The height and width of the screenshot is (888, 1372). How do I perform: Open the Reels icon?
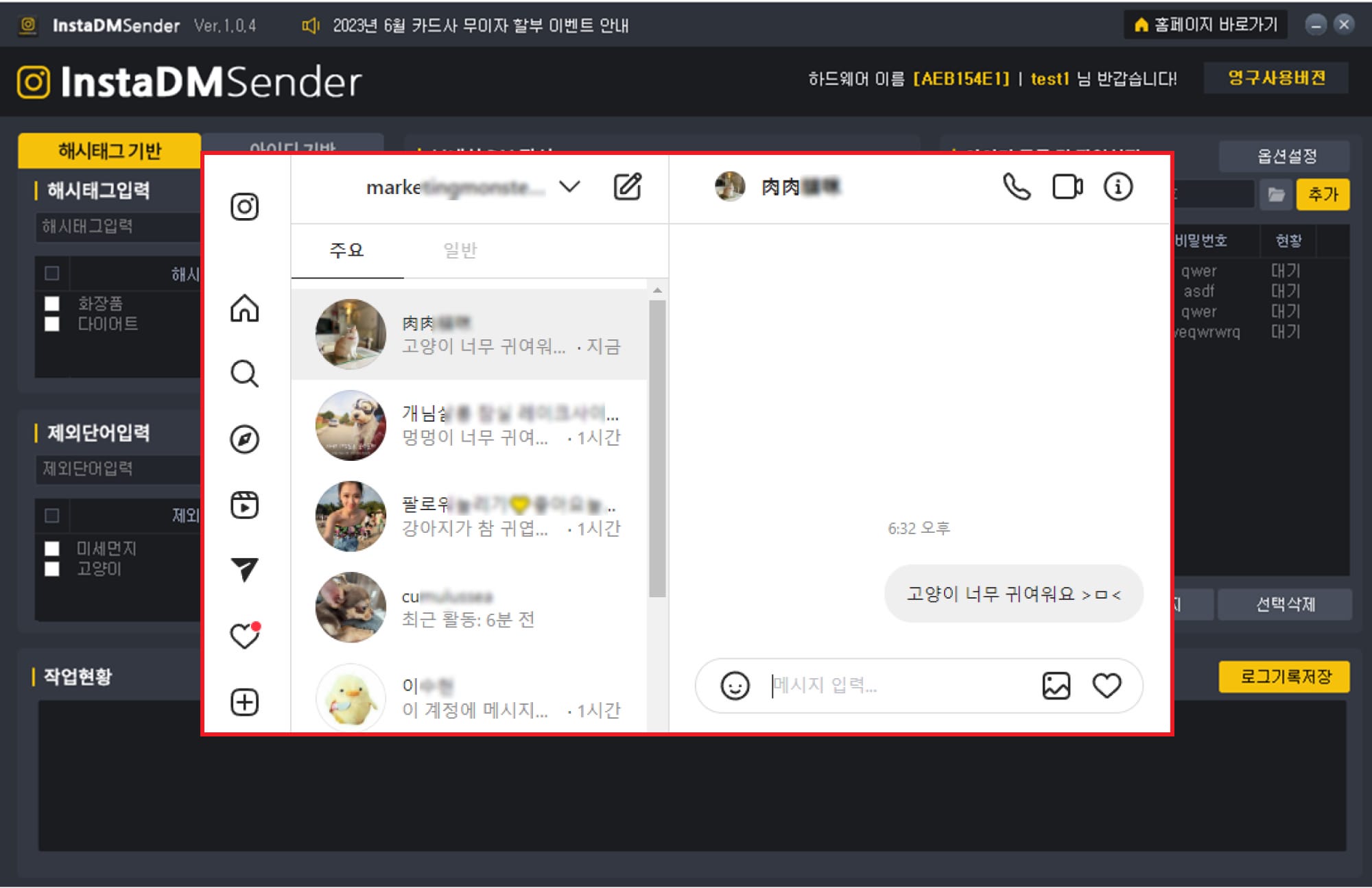[x=244, y=505]
